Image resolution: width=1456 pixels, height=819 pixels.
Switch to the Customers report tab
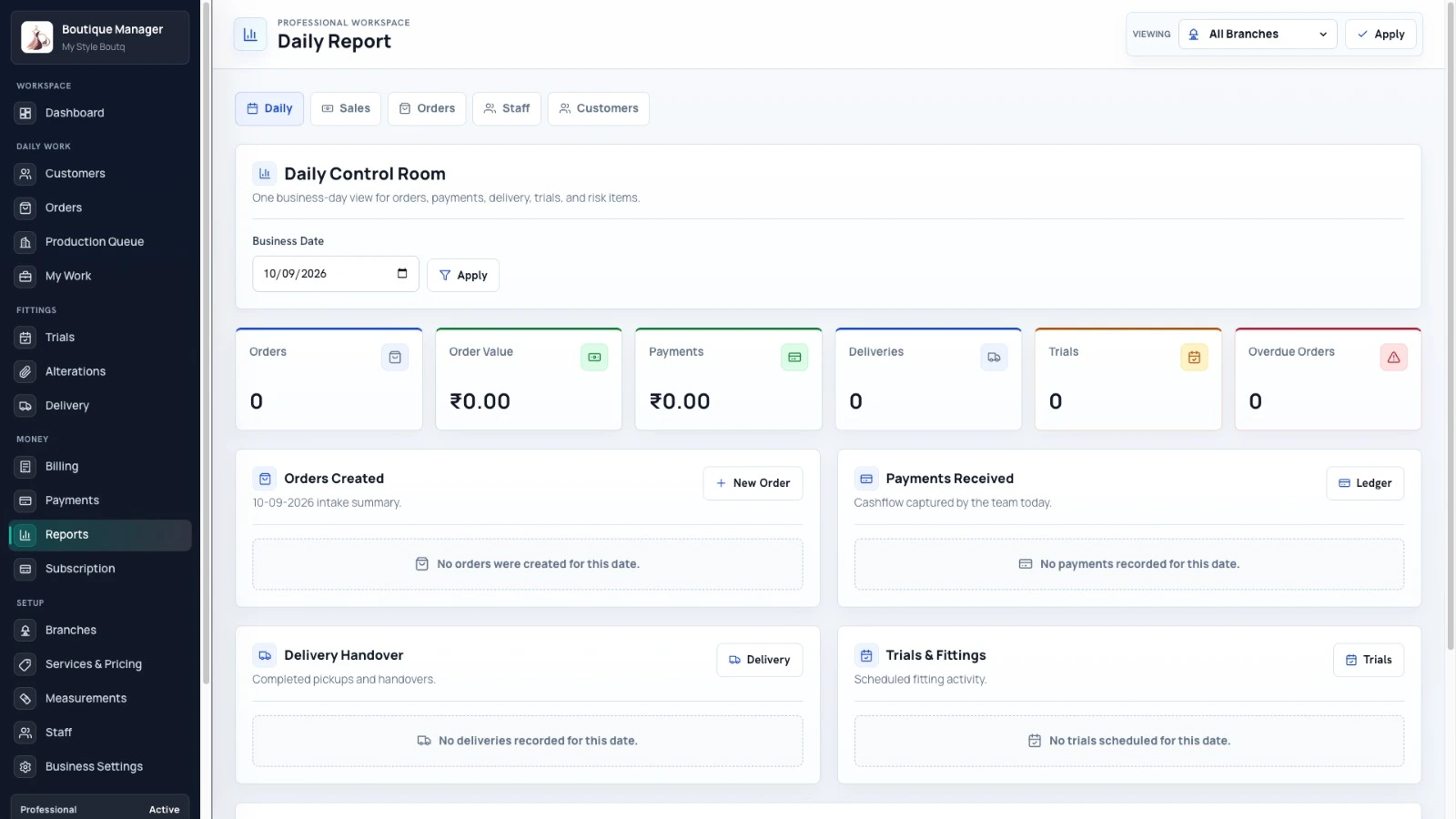tap(599, 108)
